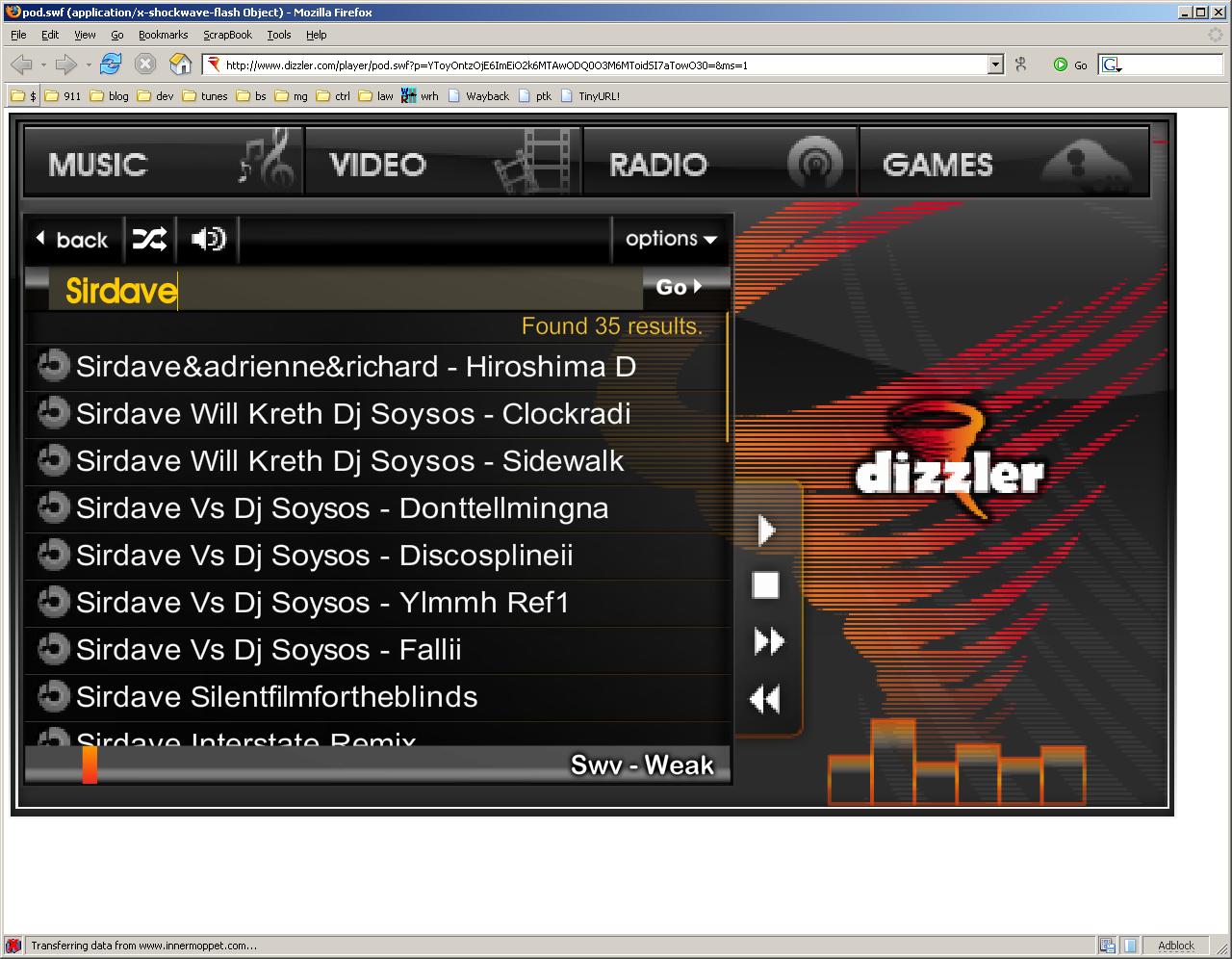Click the orange playback progress marker
The image size is (1232, 959).
pos(90,765)
